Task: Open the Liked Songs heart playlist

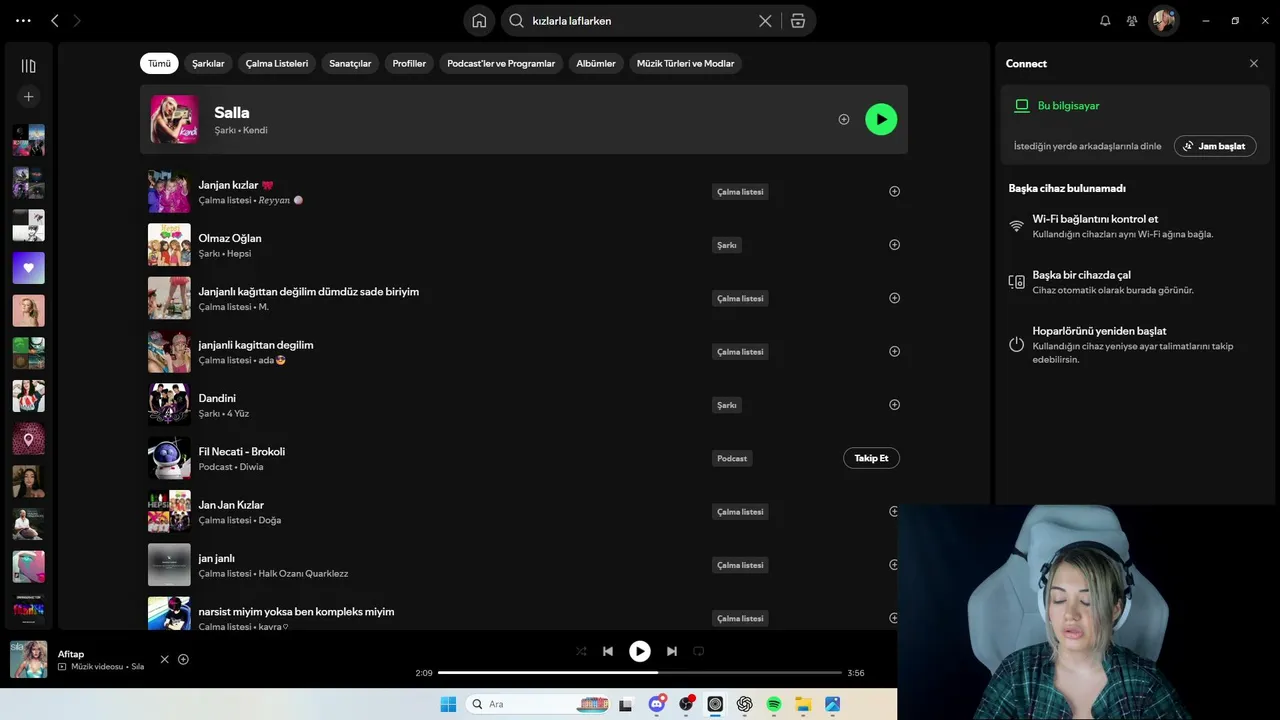Action: coord(28,268)
